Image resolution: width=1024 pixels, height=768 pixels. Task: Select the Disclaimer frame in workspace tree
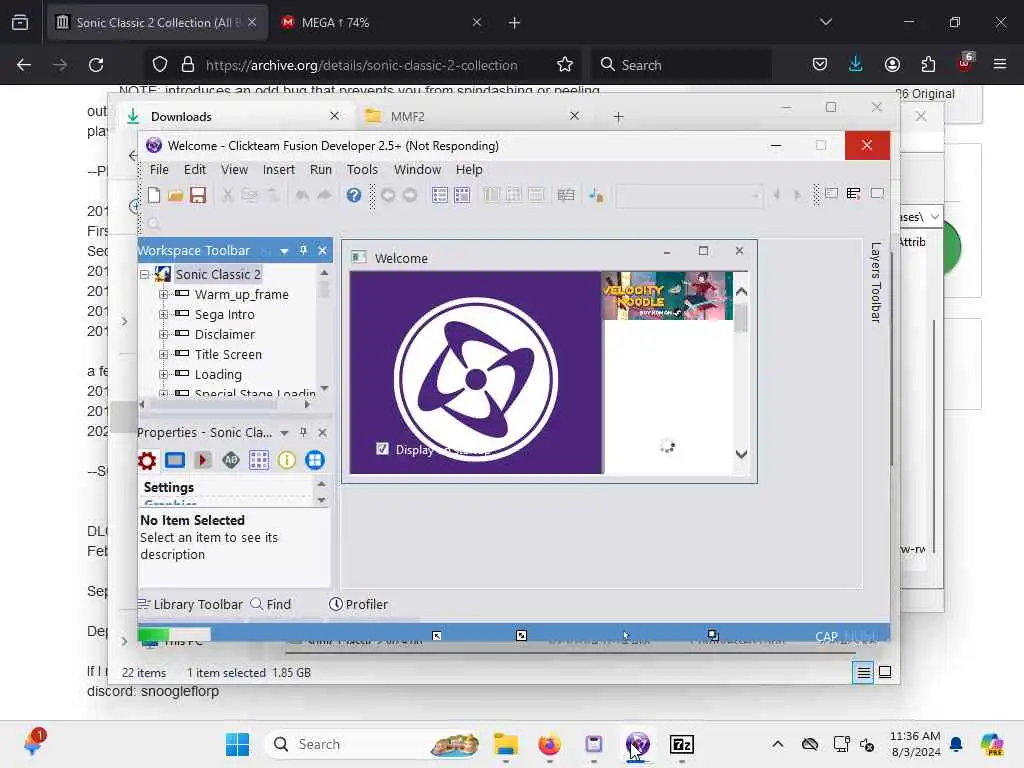point(225,334)
